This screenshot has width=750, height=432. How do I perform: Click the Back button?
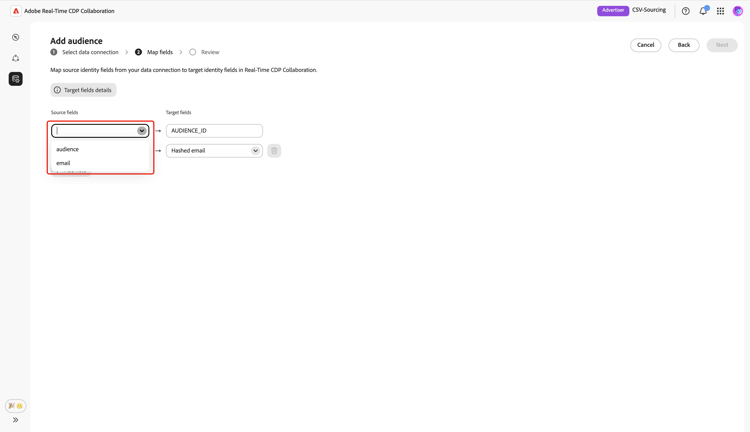[x=684, y=45]
